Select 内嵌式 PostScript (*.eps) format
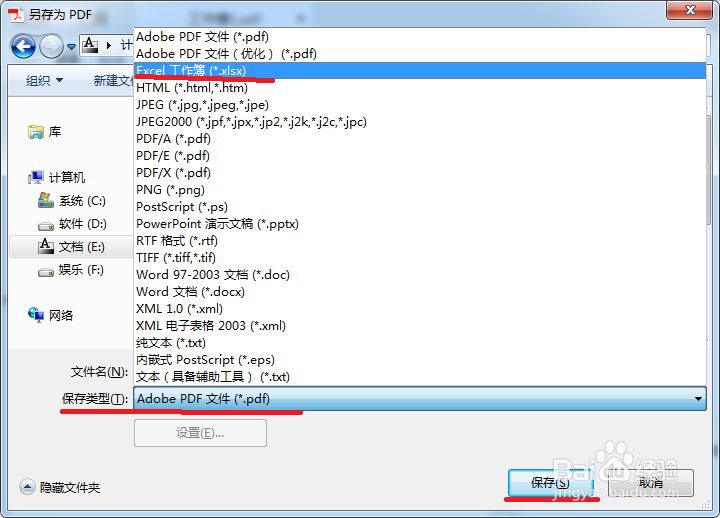Screen dimensions: 720x518 tap(420, 360)
